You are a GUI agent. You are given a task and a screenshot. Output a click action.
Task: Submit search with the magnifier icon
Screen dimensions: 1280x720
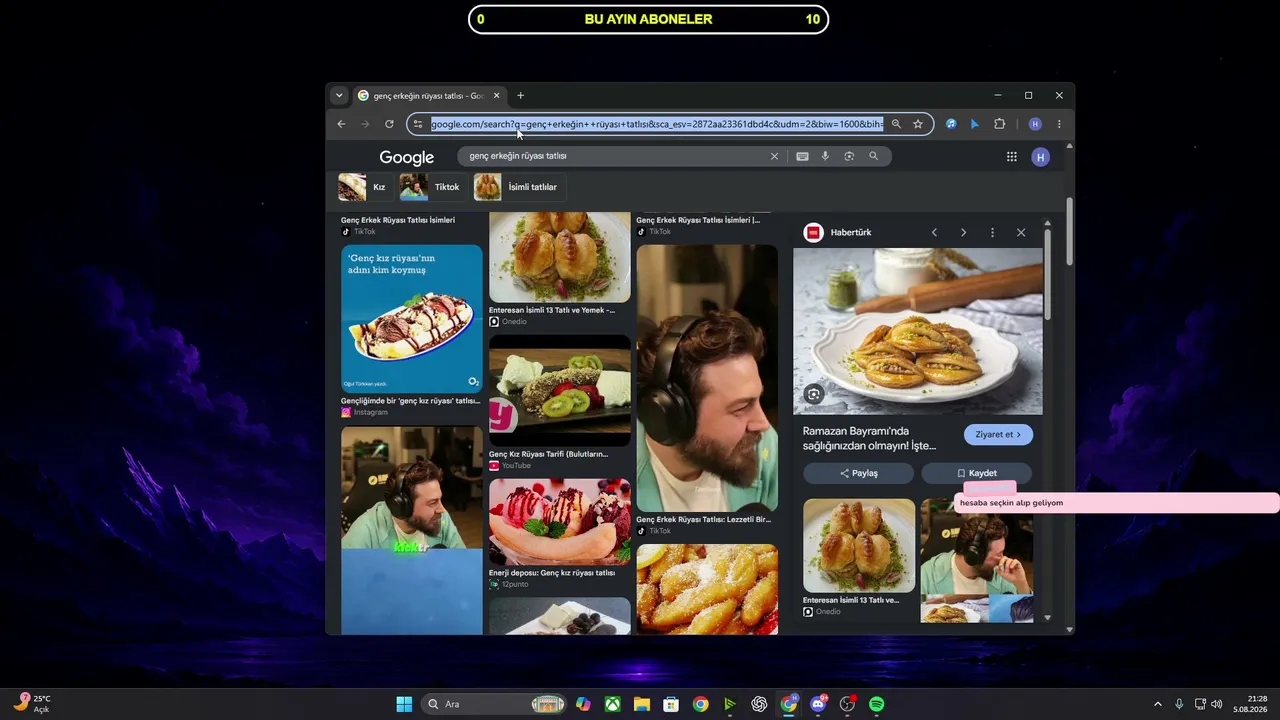873,156
